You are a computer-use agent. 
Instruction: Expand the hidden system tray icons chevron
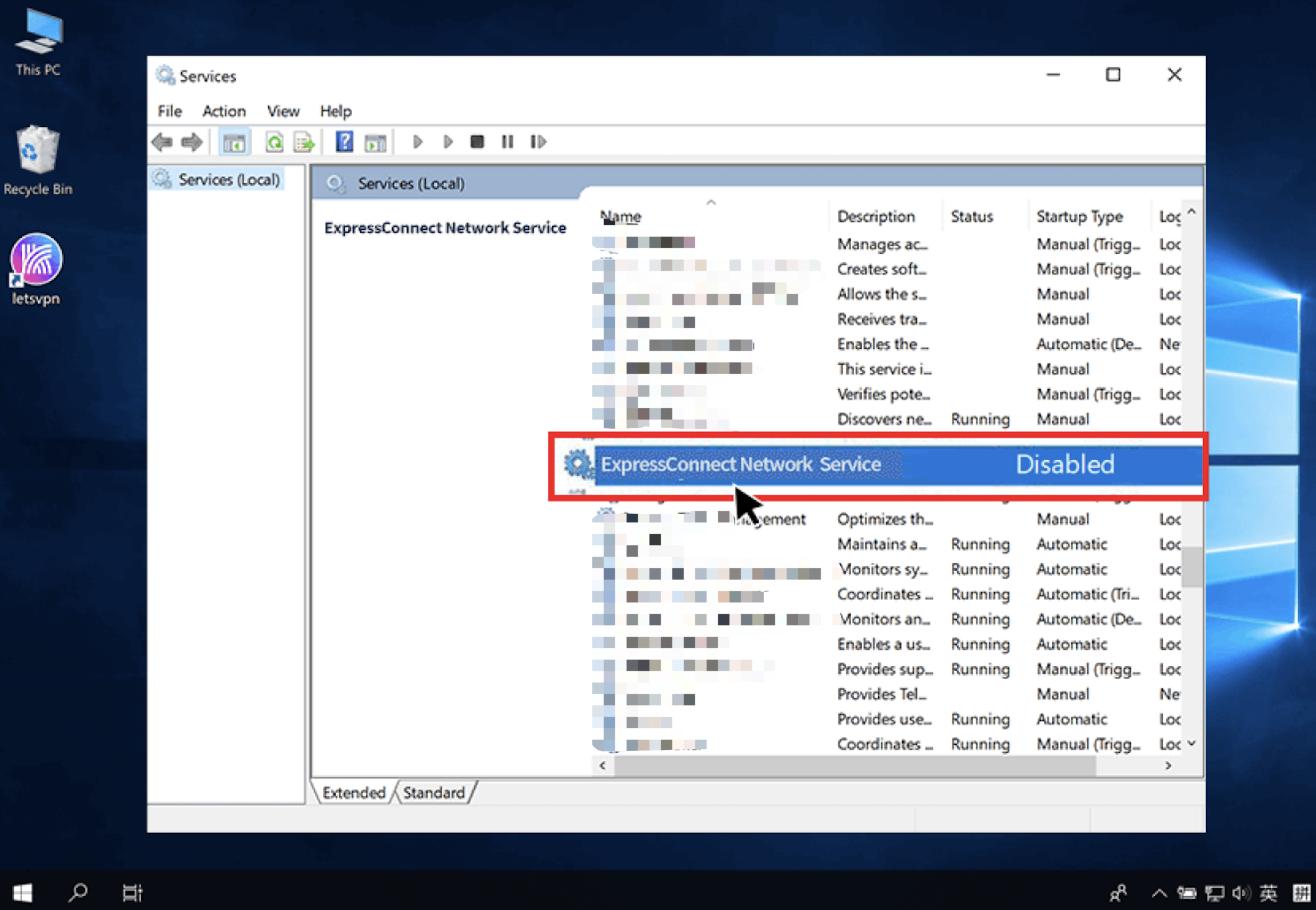[x=1159, y=893]
